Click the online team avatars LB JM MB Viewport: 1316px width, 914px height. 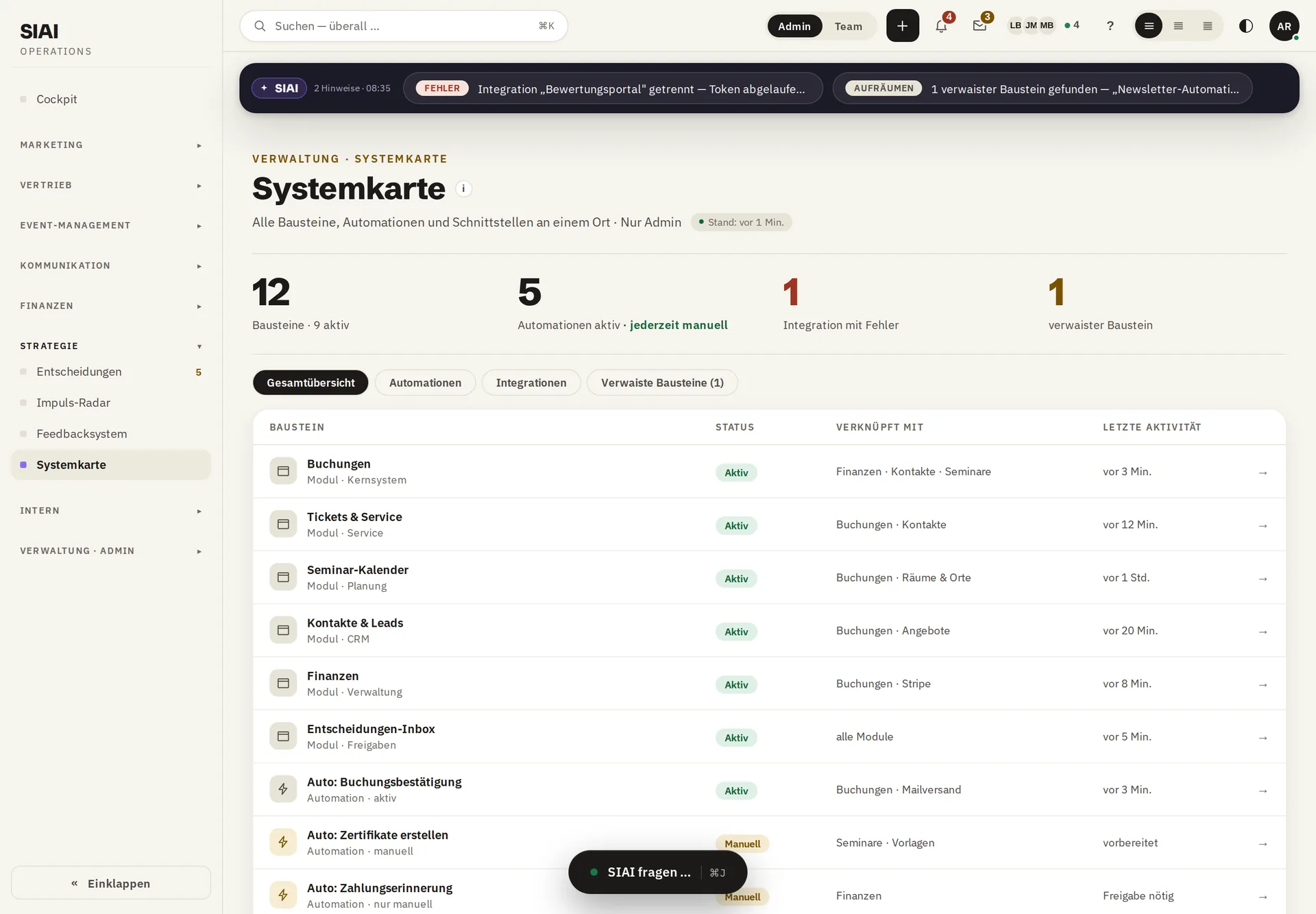[x=1031, y=26]
